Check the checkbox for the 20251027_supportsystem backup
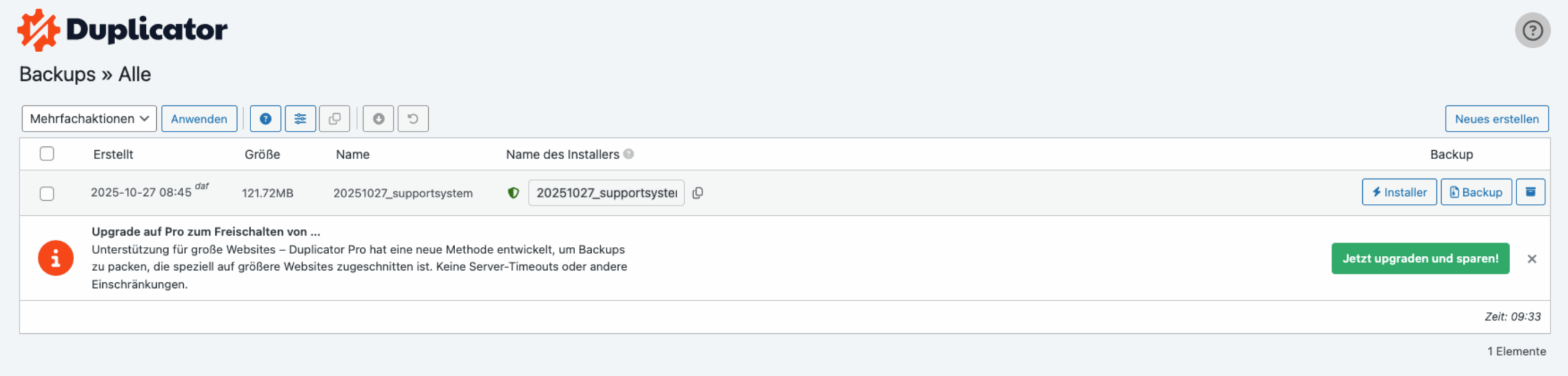 coord(48,192)
